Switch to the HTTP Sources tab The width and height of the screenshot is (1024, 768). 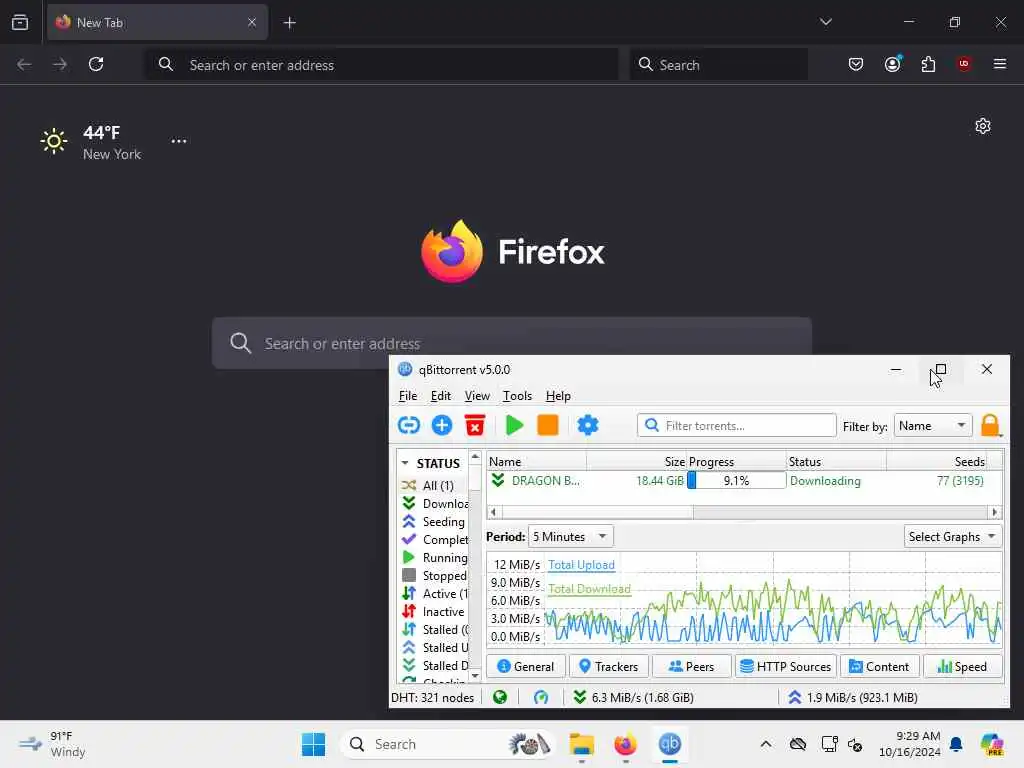pos(786,666)
